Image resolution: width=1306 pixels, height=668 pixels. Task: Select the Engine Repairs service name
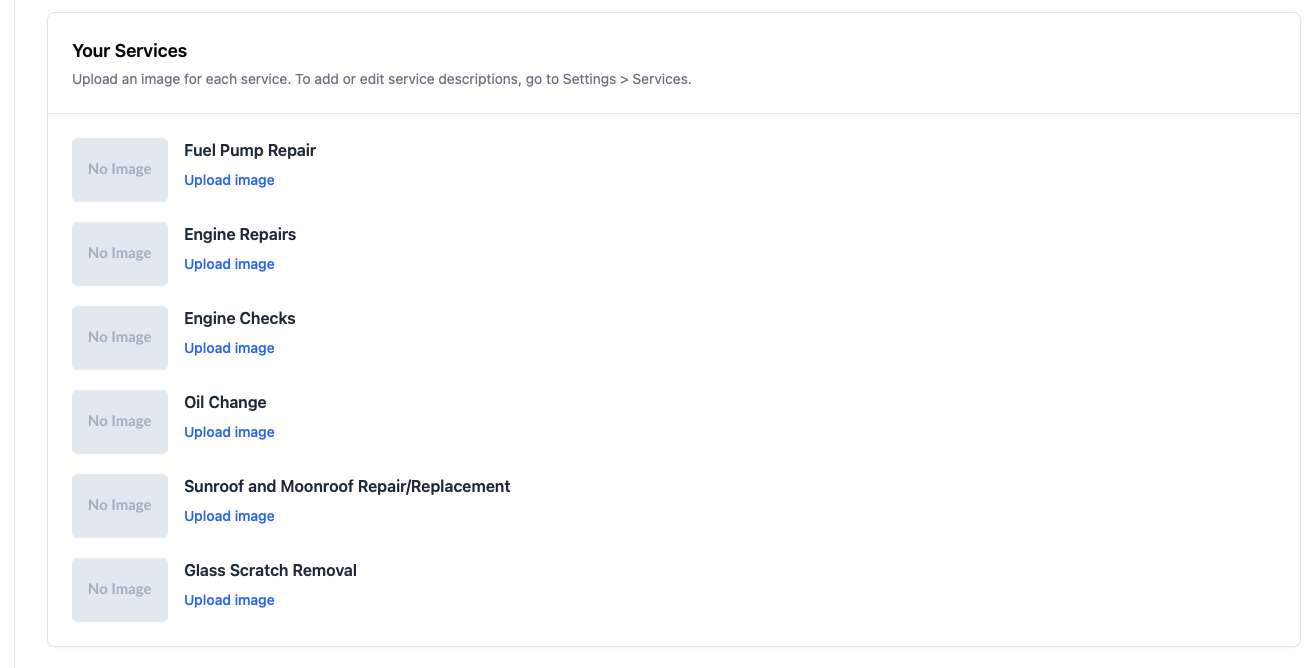tap(240, 235)
